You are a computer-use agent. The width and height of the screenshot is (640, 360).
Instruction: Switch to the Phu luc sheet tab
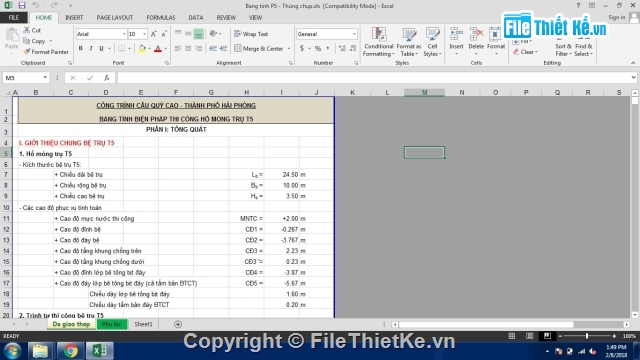click(x=111, y=324)
